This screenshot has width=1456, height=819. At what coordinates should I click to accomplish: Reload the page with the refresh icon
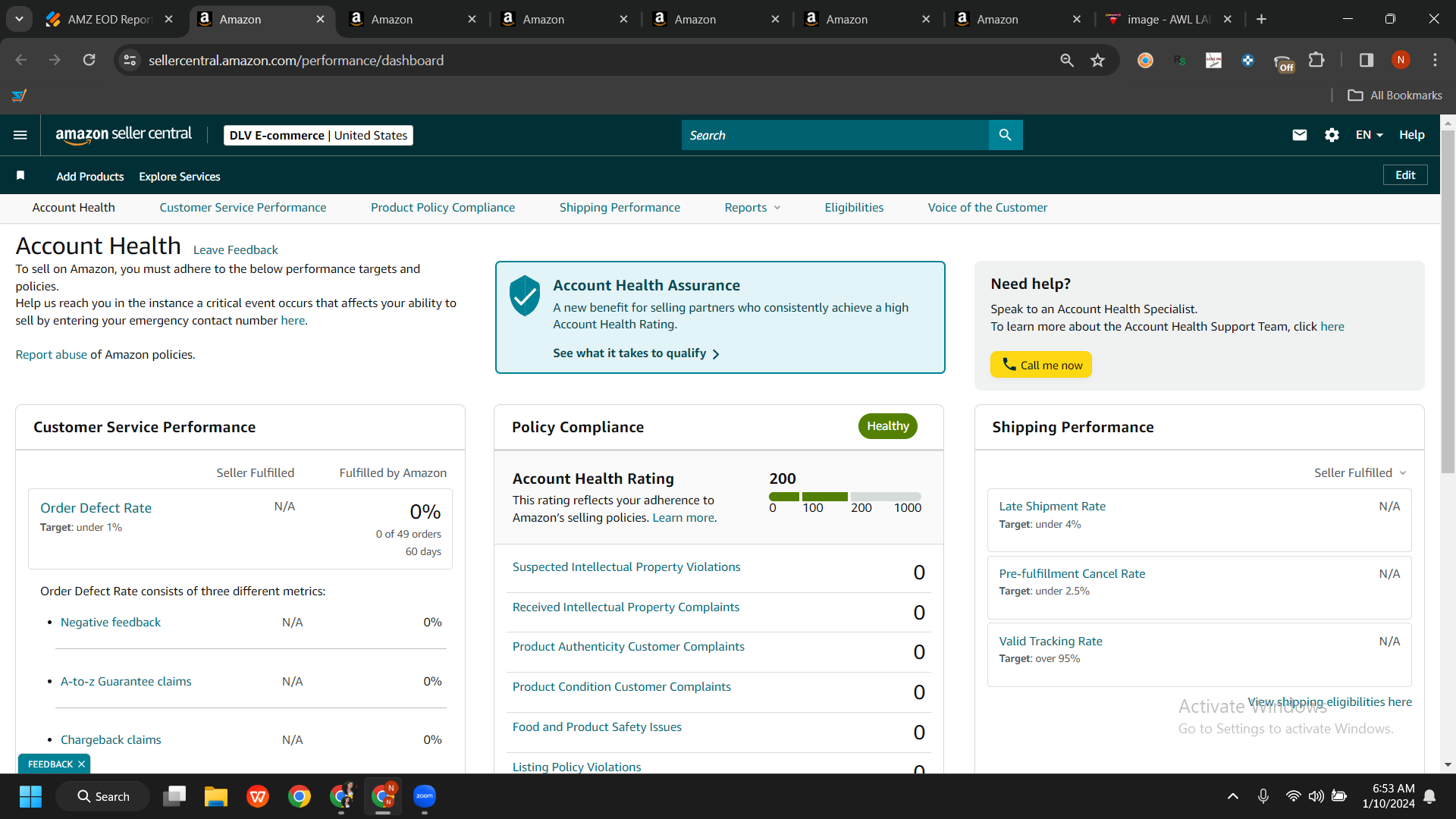(x=89, y=60)
